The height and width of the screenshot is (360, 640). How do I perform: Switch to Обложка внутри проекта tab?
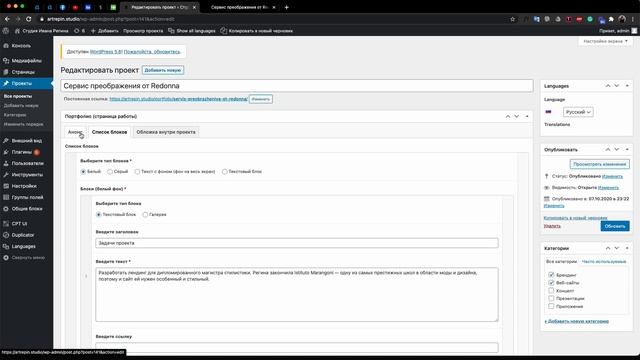point(166,132)
